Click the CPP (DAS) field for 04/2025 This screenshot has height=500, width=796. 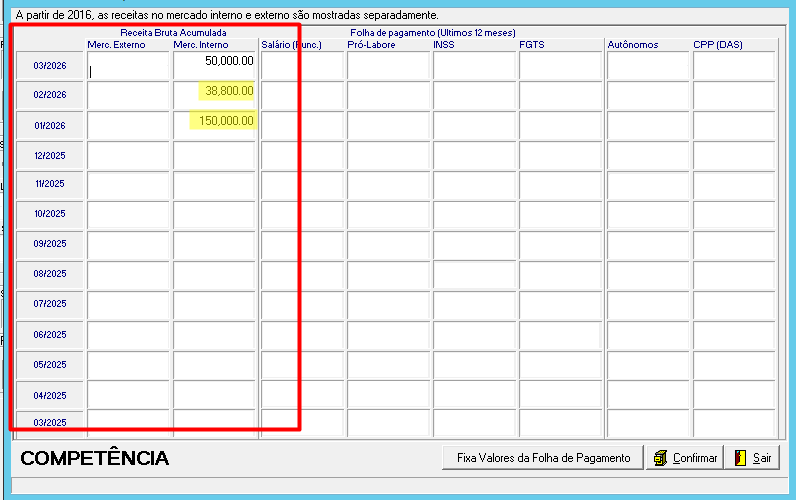(x=734, y=395)
